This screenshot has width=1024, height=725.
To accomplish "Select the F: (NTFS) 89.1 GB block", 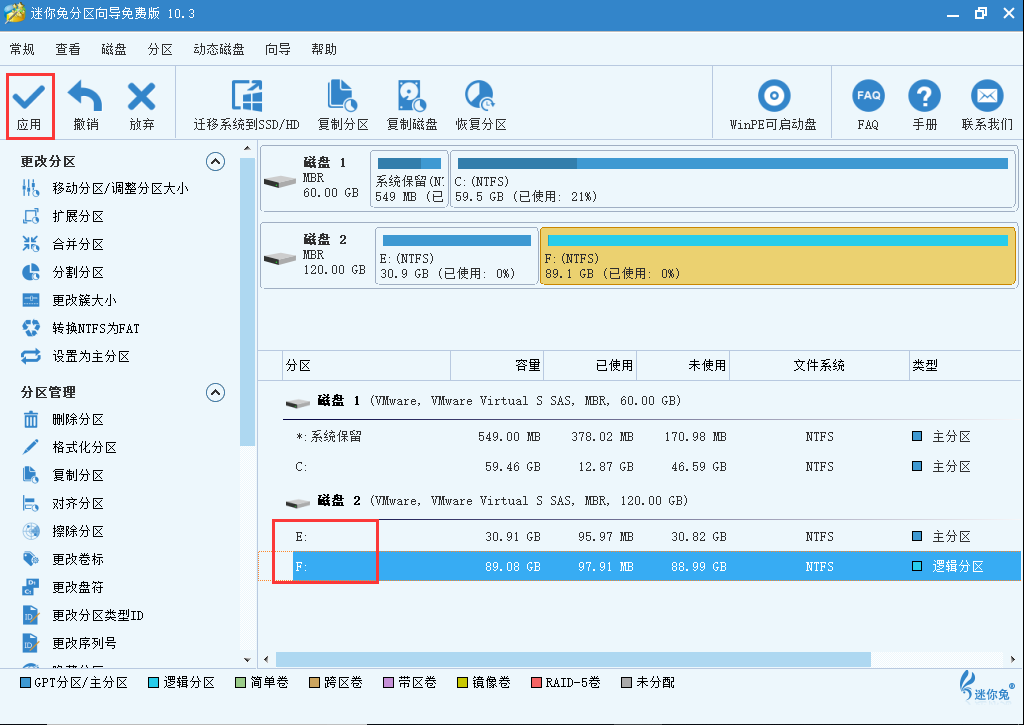I will pyautogui.click(x=778, y=256).
